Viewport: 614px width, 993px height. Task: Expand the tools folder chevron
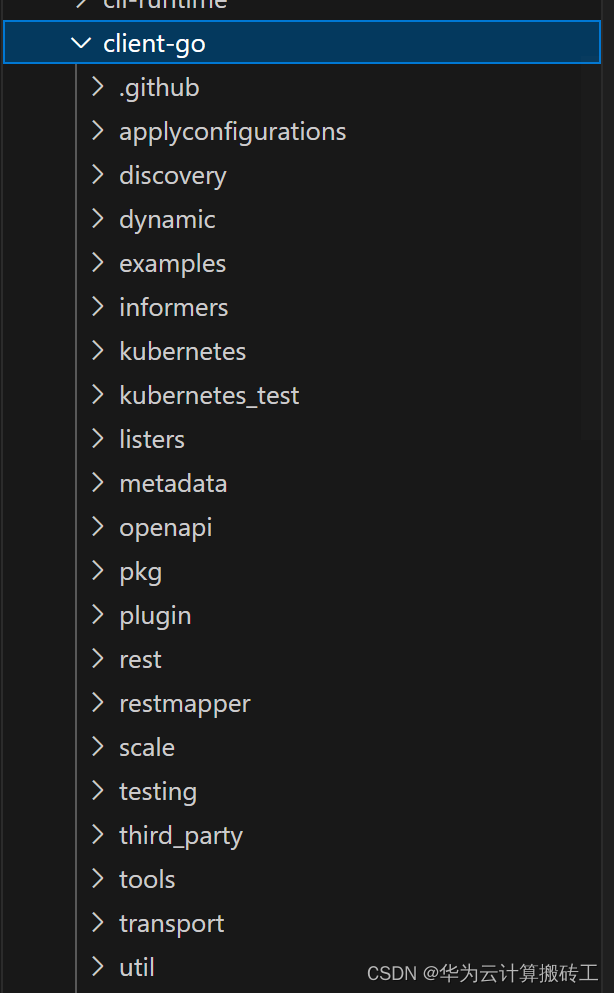(x=97, y=879)
